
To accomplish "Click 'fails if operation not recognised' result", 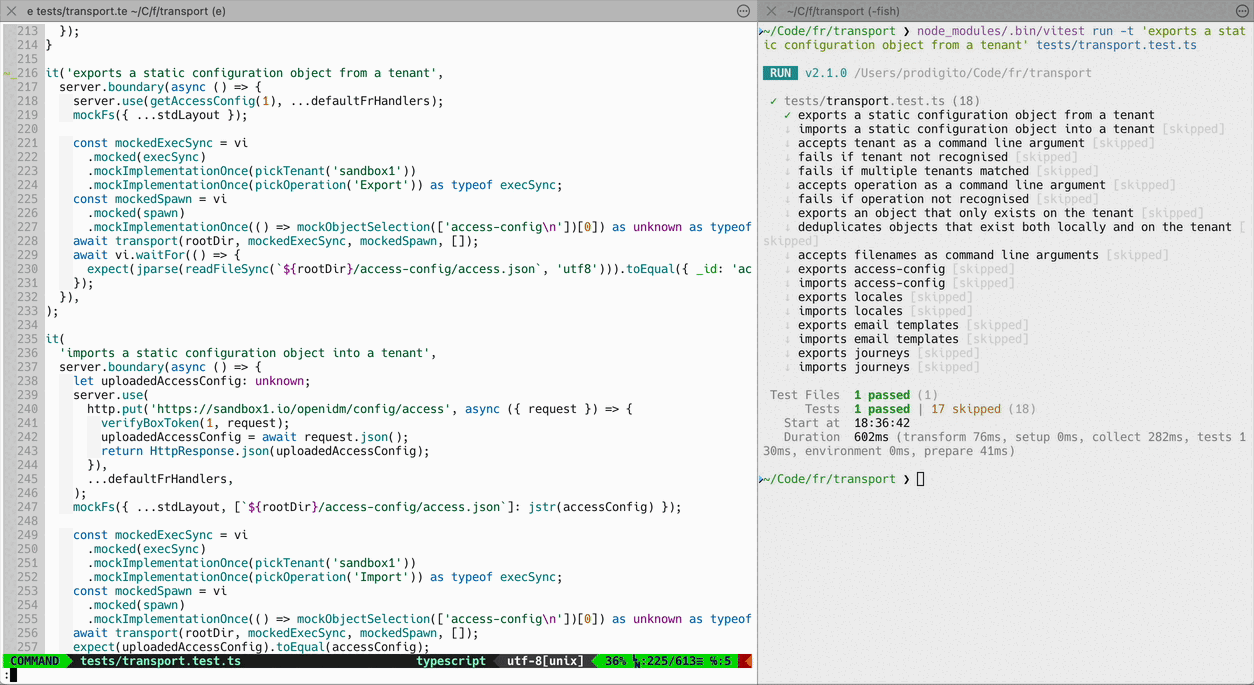I will point(913,199).
